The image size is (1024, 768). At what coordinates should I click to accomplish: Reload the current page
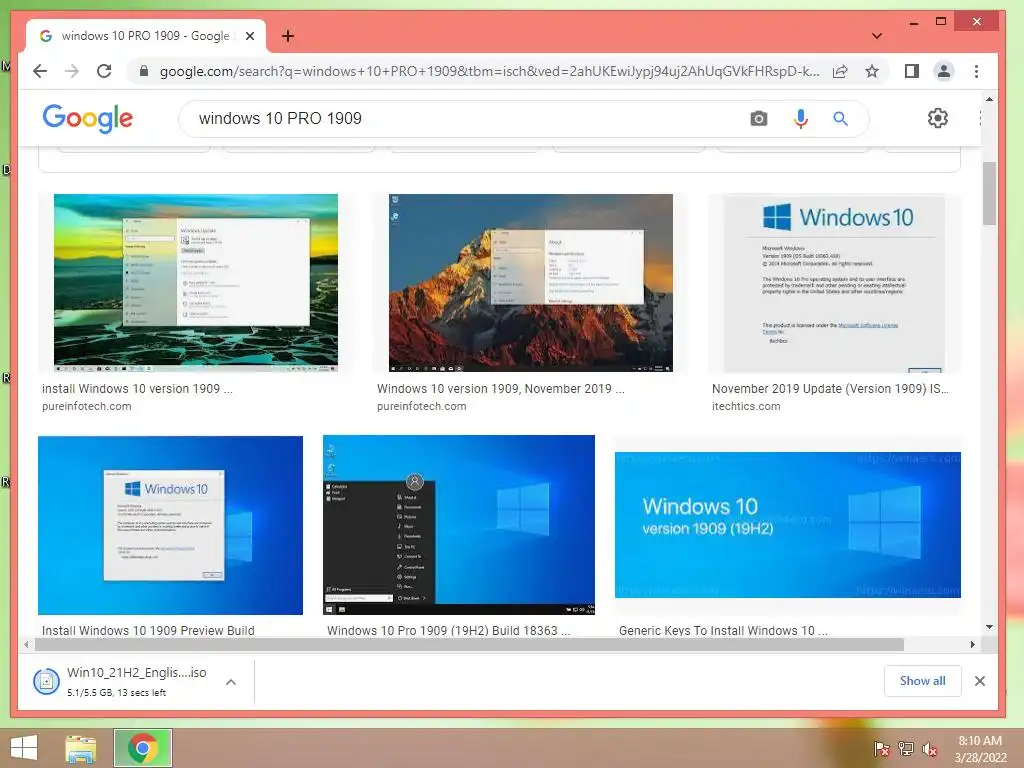pos(104,71)
